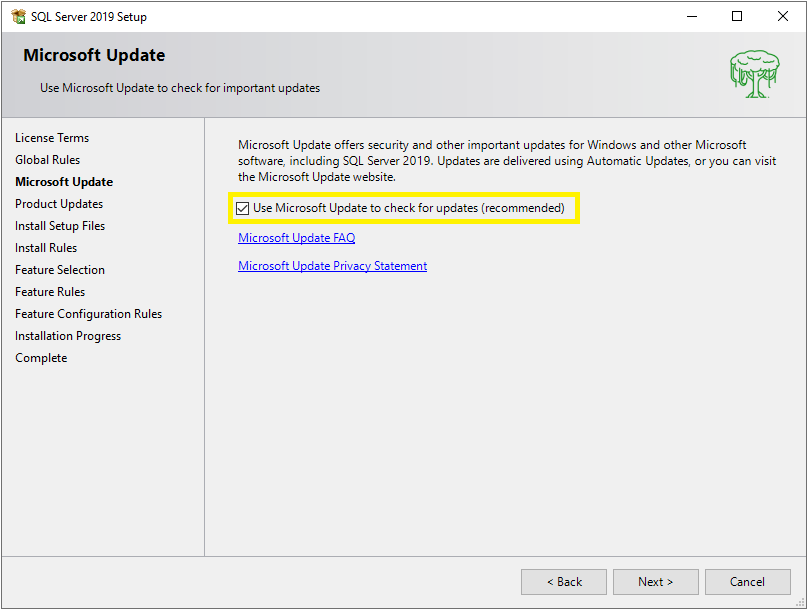Uncheck Use Microsoft Update to check for updates
Image resolution: width=808 pixels, height=610 pixels.
[243, 208]
